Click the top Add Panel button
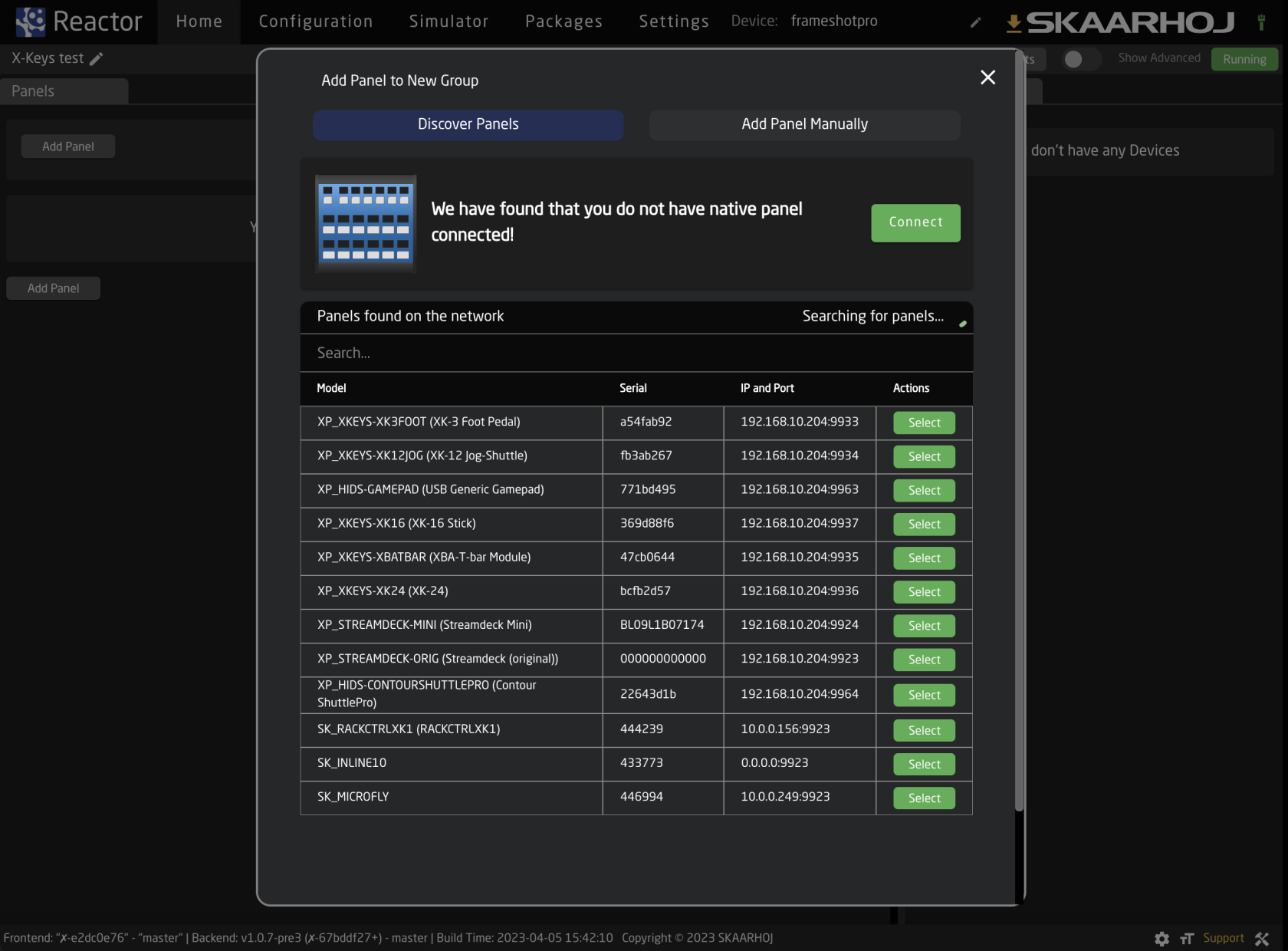Viewport: 1288px width, 951px height. coord(68,146)
